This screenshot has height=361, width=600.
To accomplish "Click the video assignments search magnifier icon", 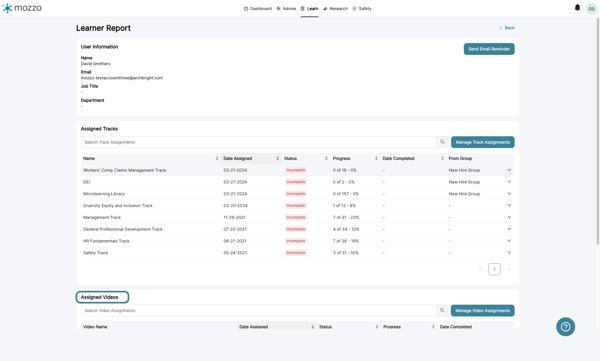I will (x=442, y=310).
